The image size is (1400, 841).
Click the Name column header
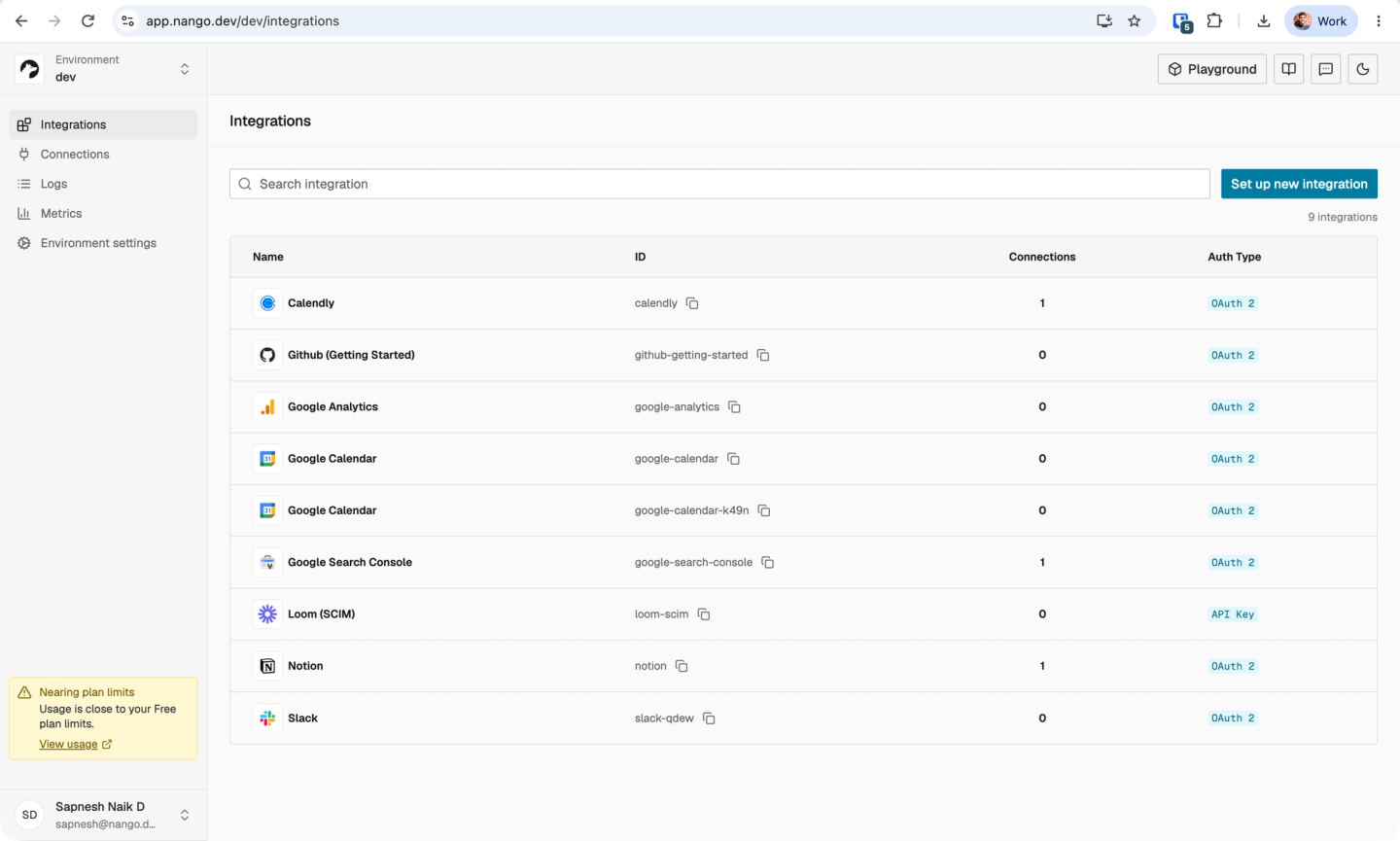pos(268,257)
